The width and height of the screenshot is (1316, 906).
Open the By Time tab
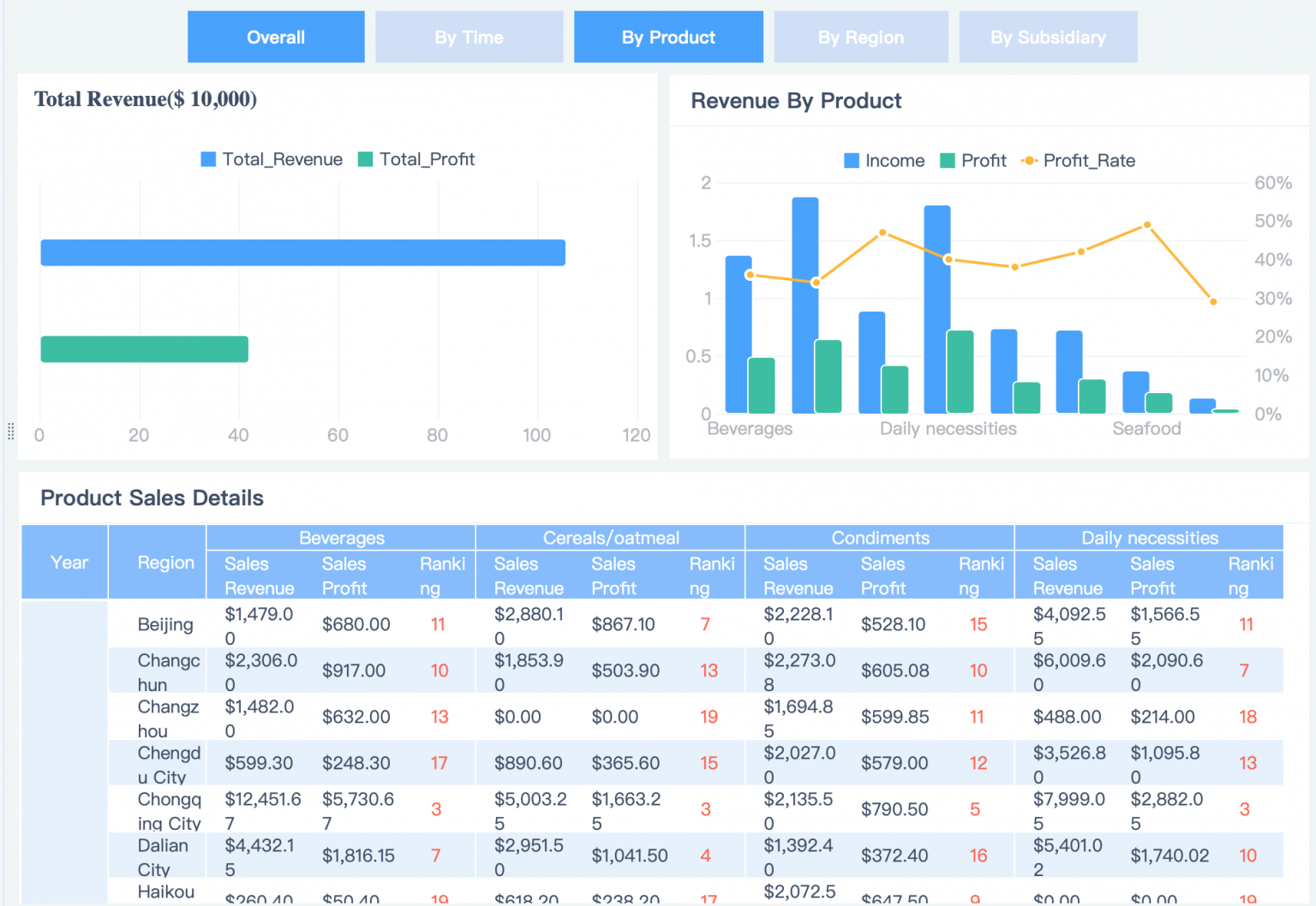[x=469, y=37]
